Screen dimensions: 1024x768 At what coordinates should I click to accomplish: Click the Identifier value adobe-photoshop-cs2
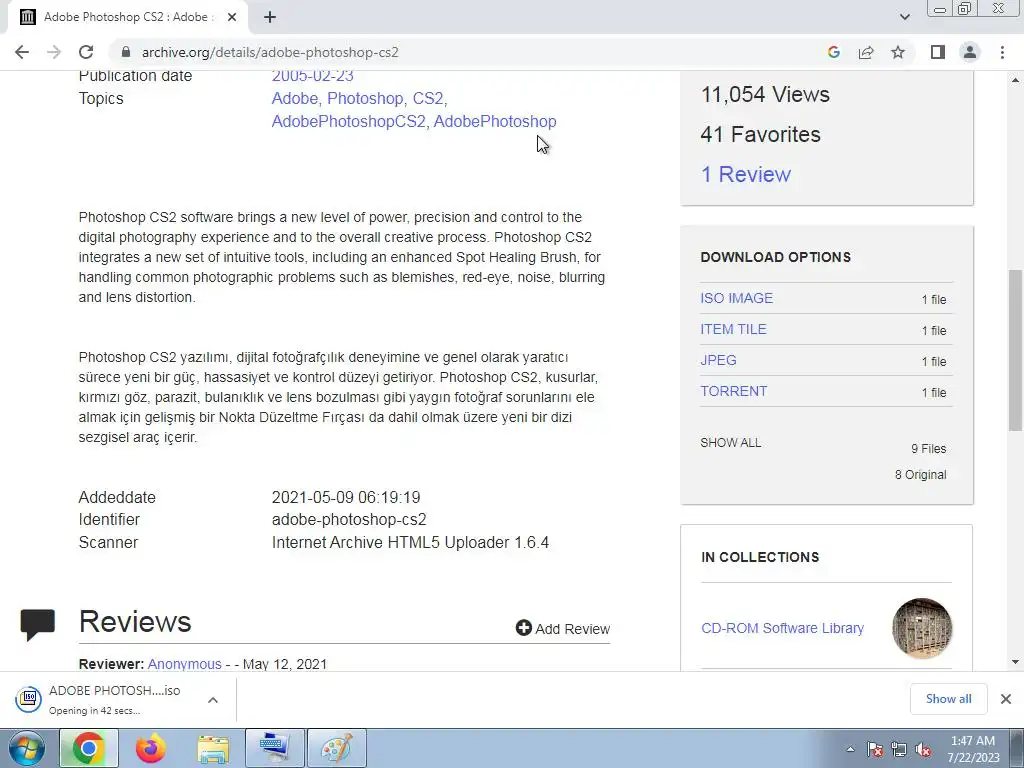349,520
